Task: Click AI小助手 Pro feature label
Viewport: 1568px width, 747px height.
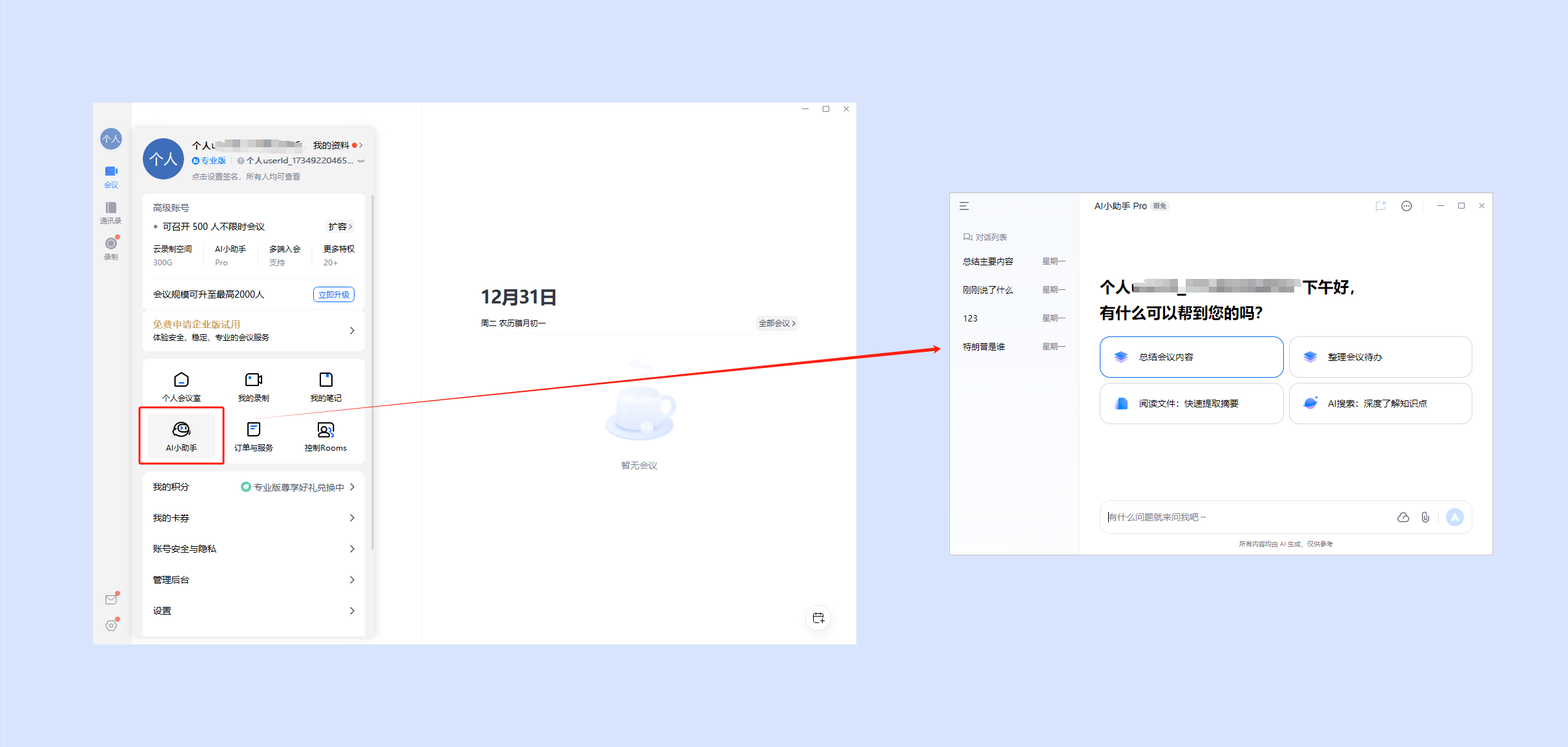Action: [x=231, y=256]
